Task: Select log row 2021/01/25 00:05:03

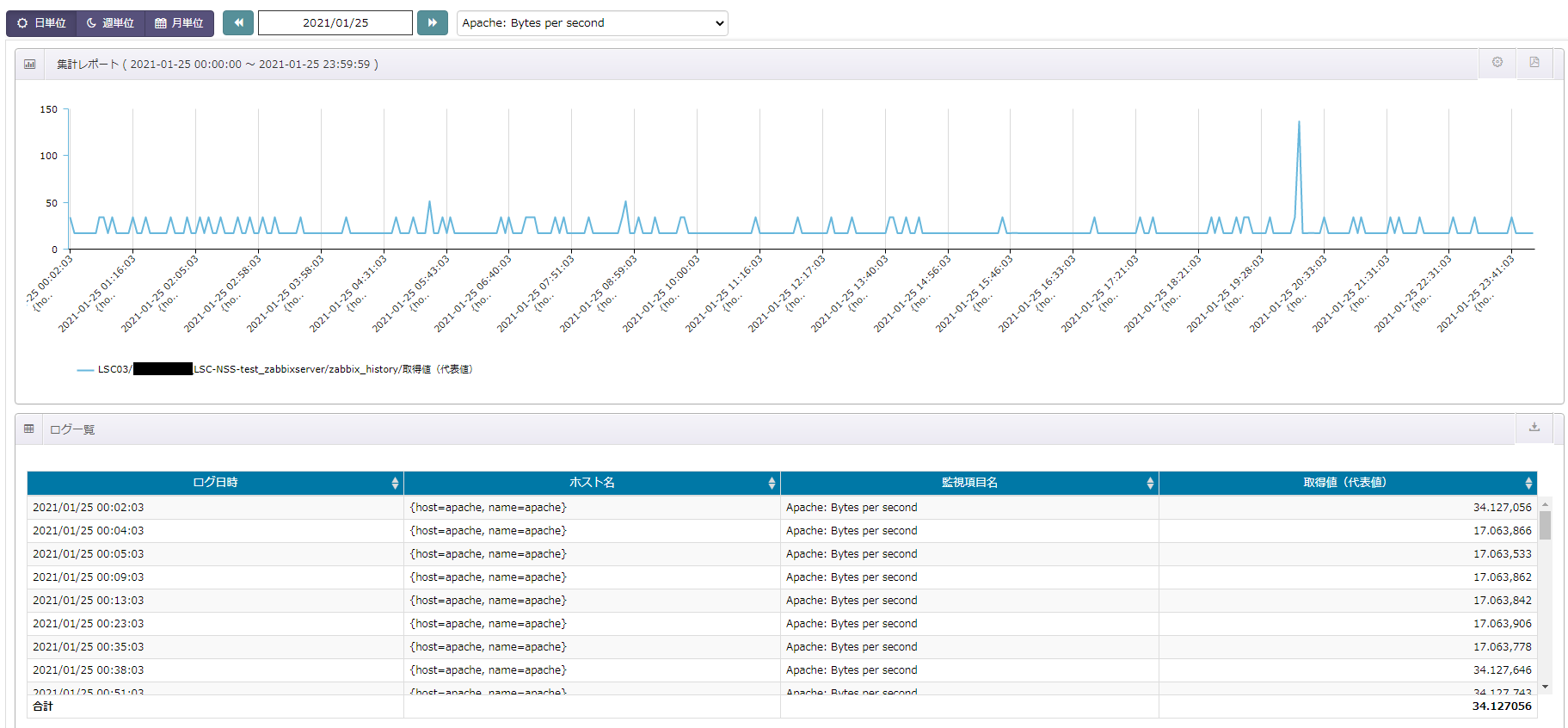Action: (782, 554)
